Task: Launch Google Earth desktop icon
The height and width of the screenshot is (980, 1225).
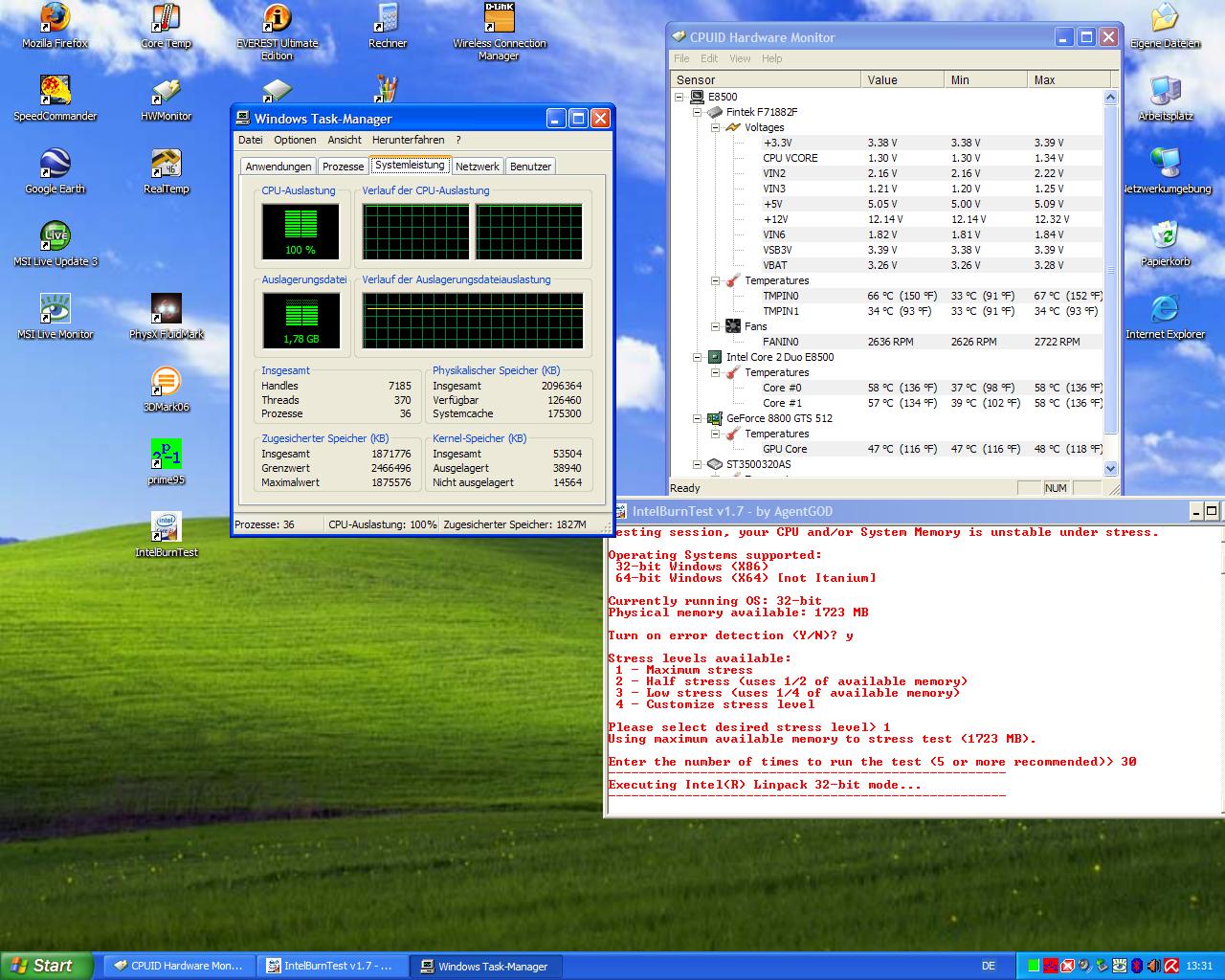Action: click(x=55, y=171)
